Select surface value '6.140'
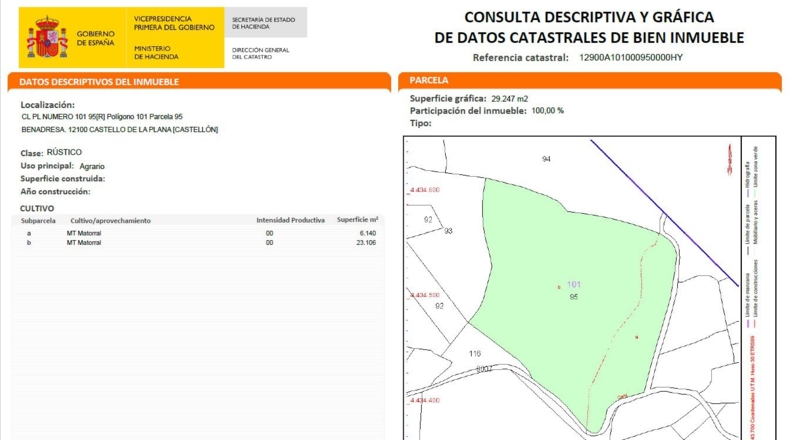 coord(368,233)
